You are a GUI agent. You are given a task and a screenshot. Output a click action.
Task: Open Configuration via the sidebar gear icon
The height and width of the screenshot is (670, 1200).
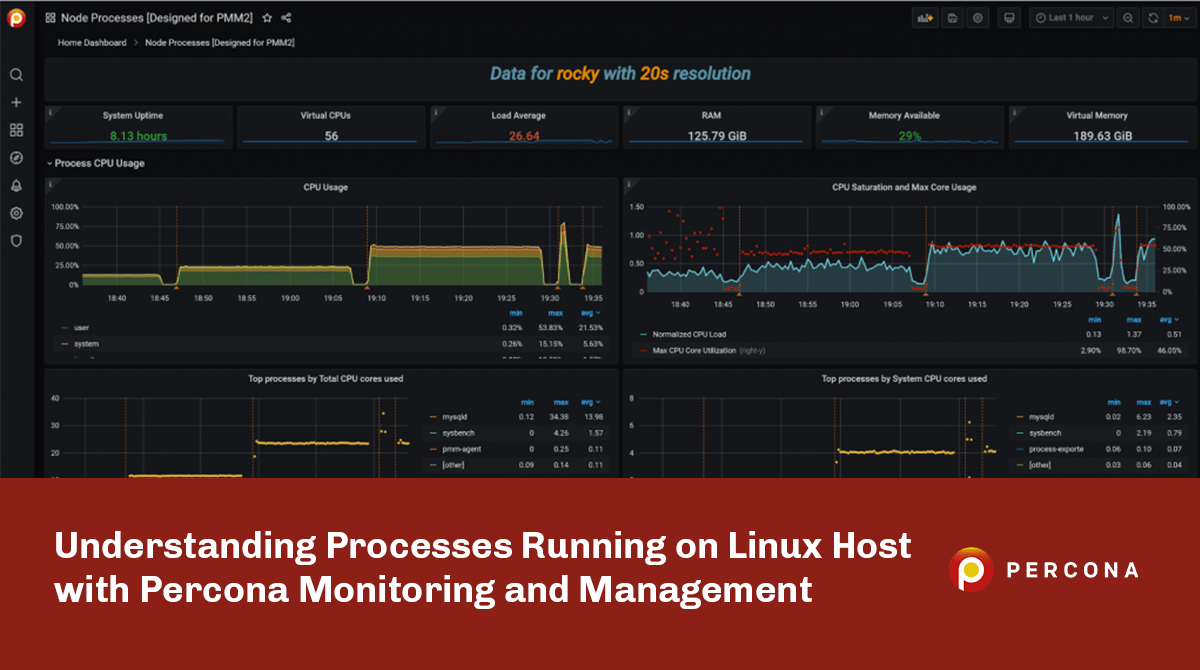tap(15, 213)
